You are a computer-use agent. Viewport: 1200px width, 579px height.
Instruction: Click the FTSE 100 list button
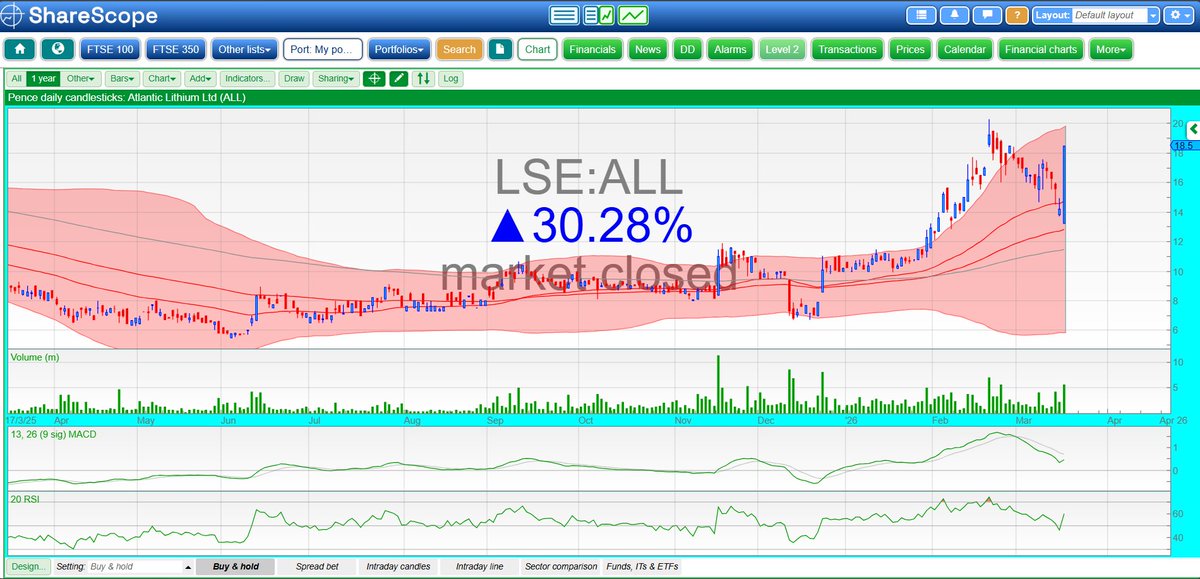[109, 49]
